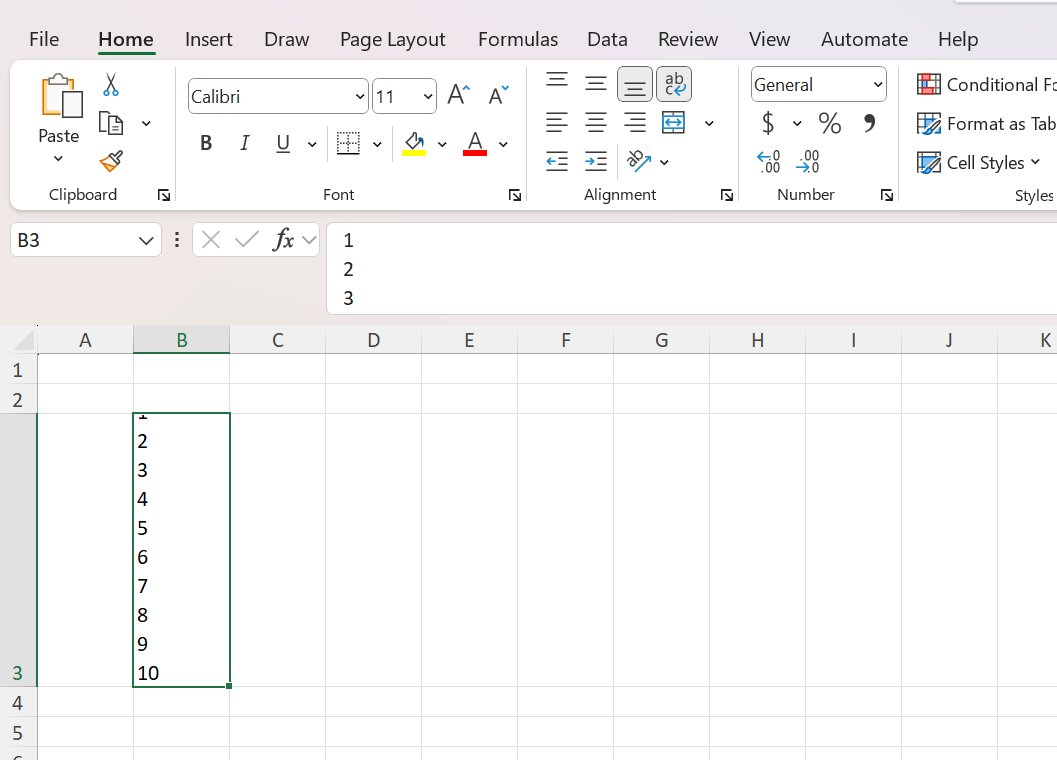Select the Format Painter tool
Screen dimensions: 1057x760
point(110,162)
